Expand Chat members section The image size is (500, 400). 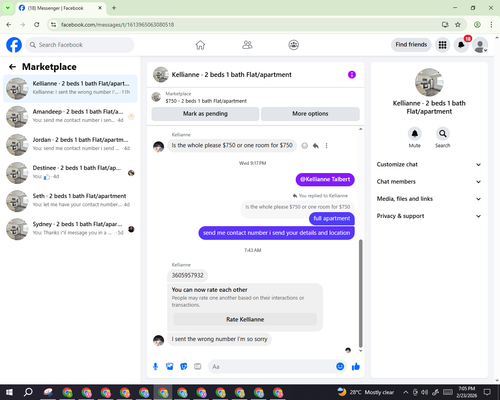(429, 182)
